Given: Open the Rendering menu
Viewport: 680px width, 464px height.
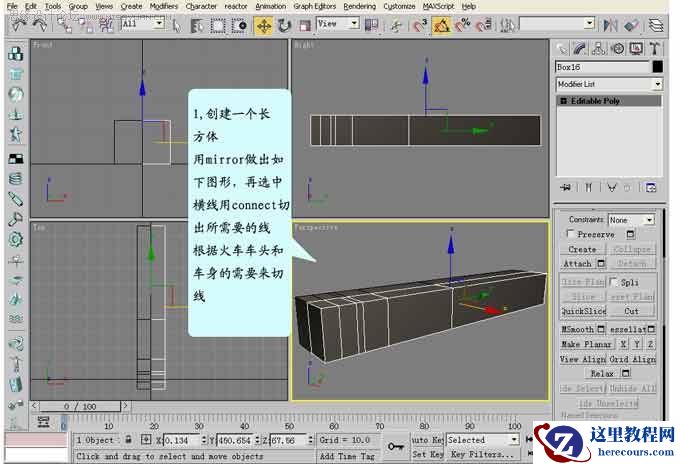Looking at the screenshot, I should point(360,7).
